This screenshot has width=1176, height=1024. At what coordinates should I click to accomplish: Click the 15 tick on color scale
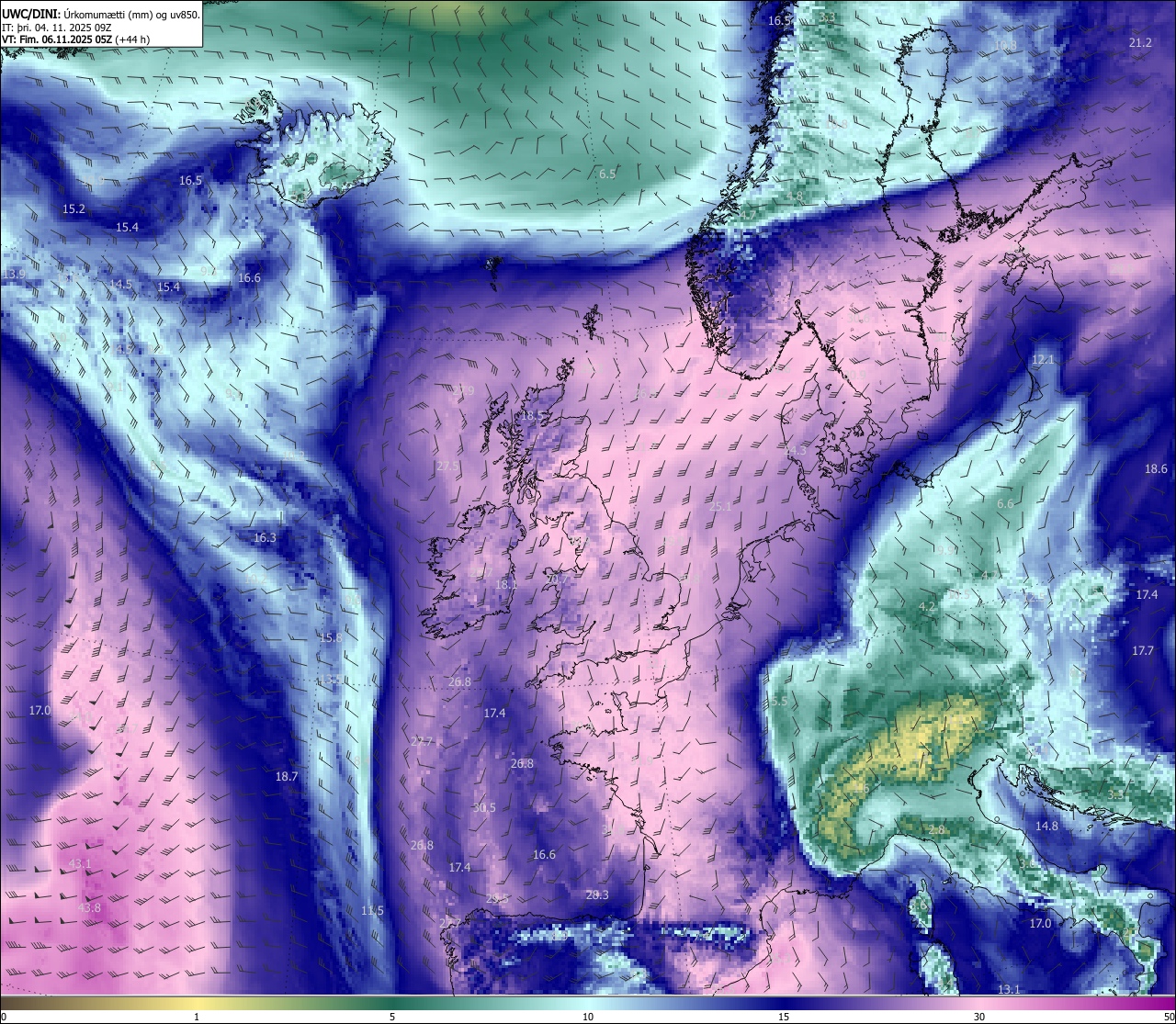point(784,1017)
